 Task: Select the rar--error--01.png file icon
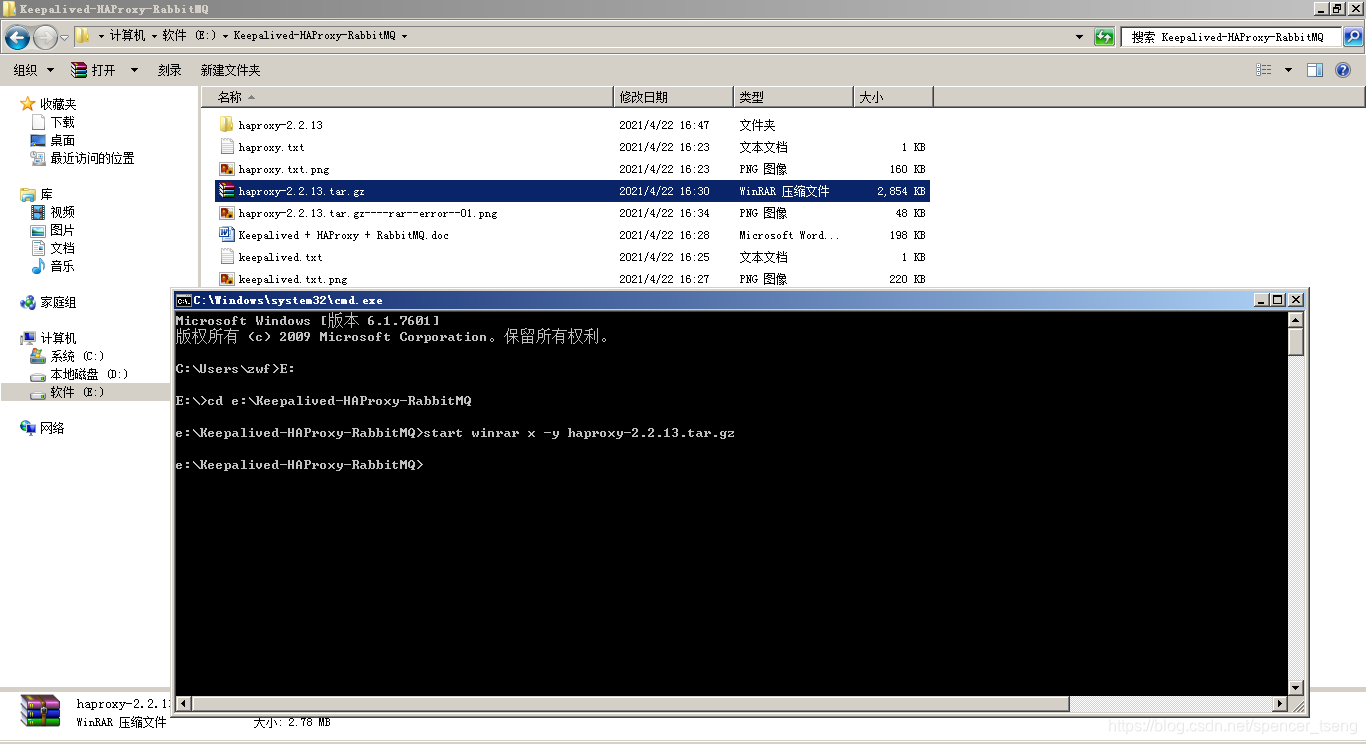[226, 213]
